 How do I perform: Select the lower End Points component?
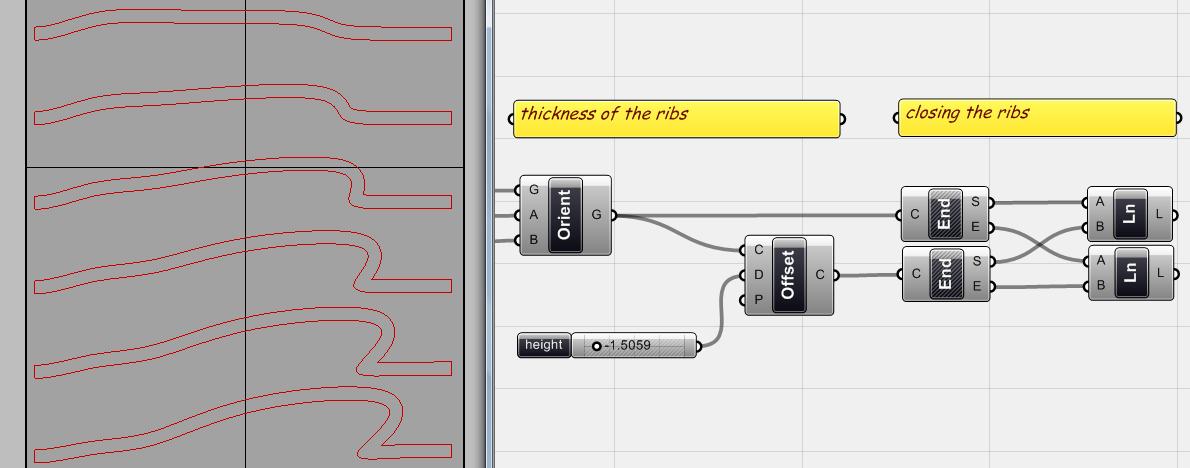(x=945, y=274)
